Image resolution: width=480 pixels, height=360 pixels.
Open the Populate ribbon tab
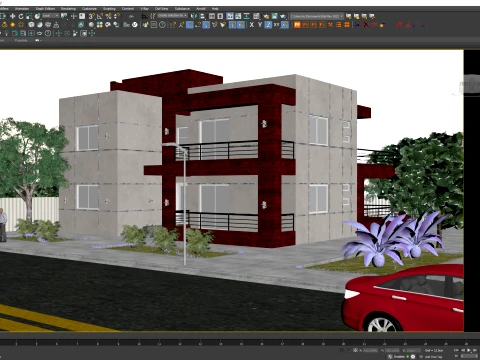pos(21,40)
